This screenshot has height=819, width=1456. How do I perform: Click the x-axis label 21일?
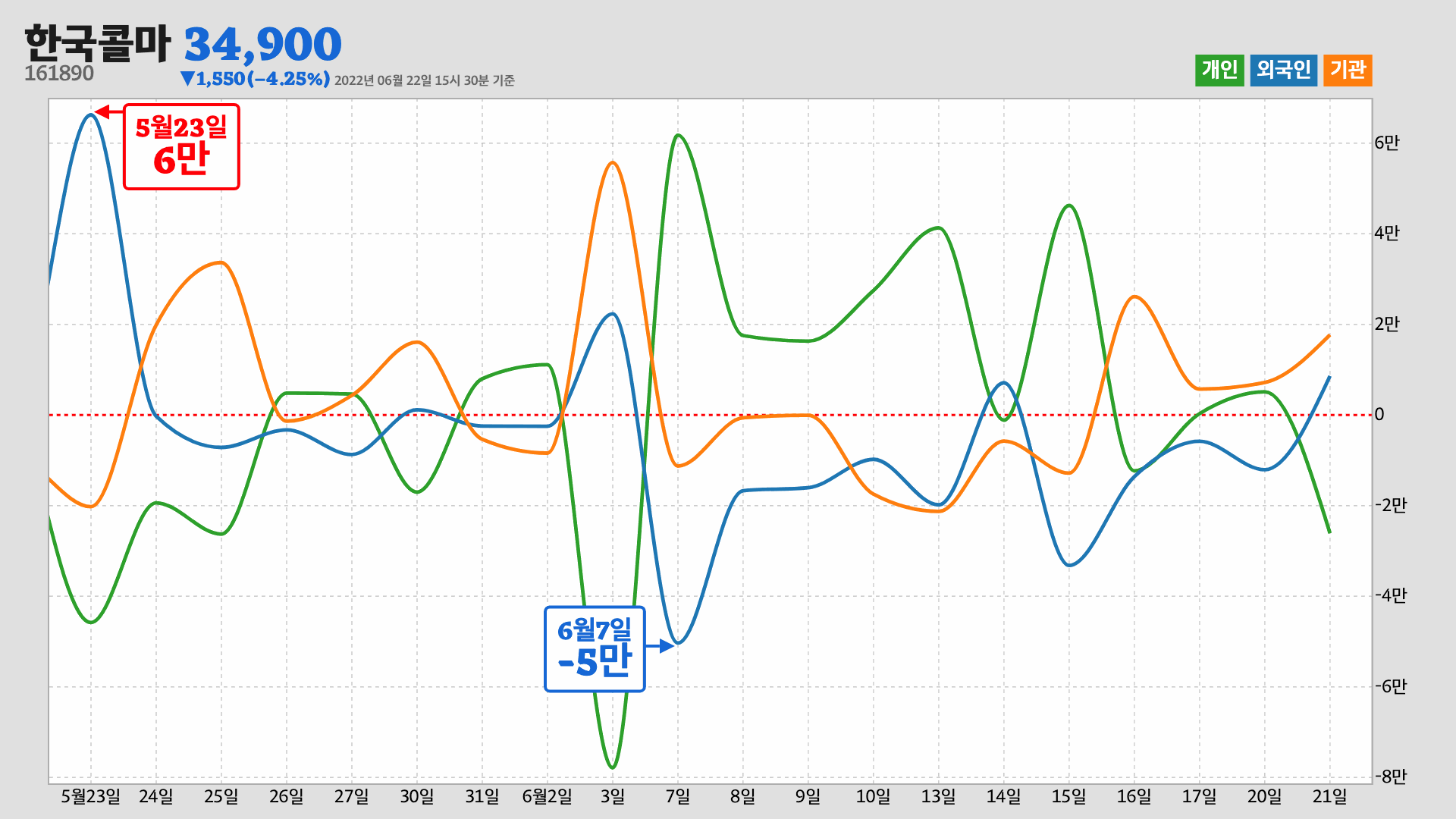click(x=1330, y=796)
